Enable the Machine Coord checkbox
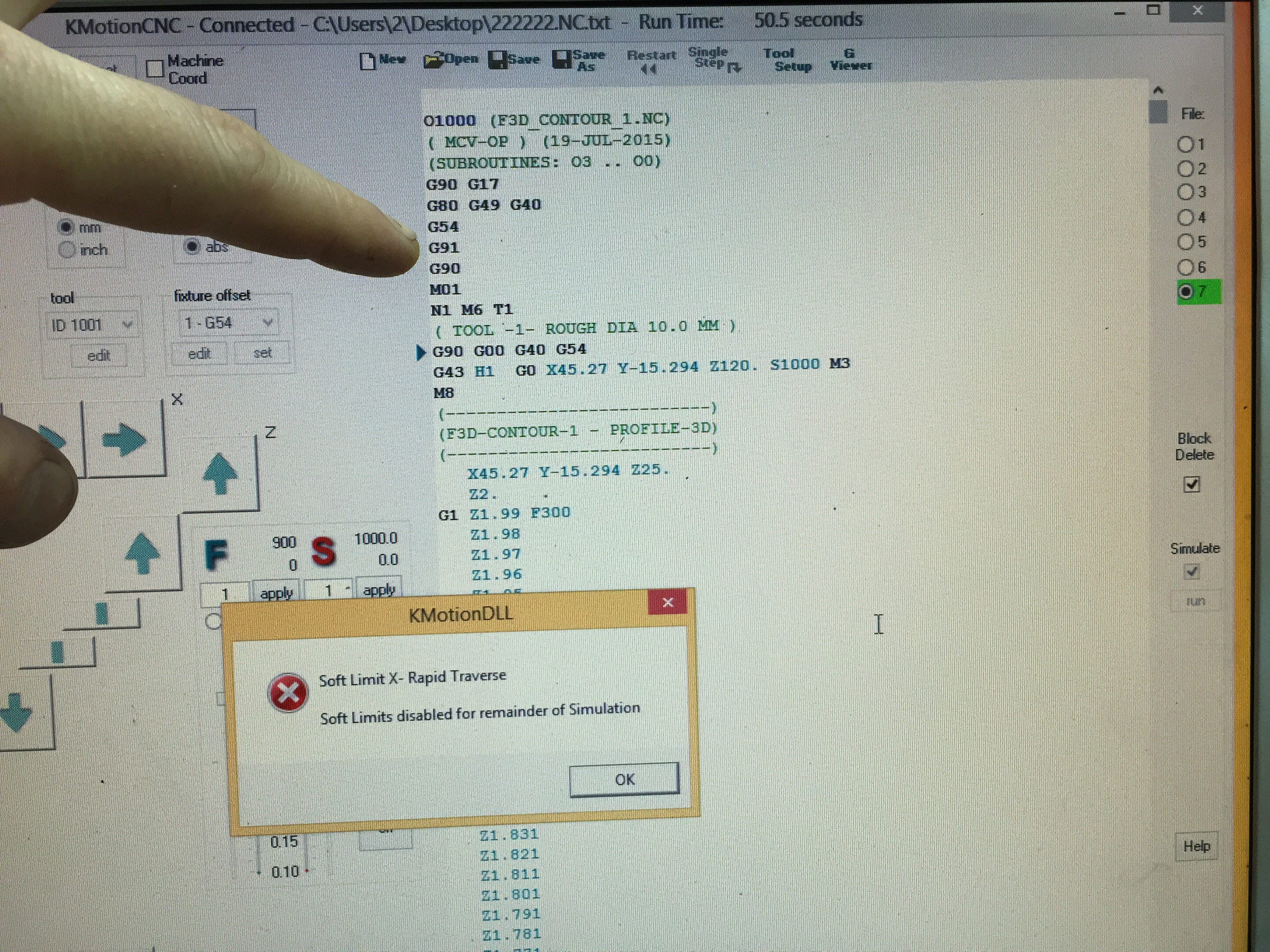 click(x=154, y=69)
